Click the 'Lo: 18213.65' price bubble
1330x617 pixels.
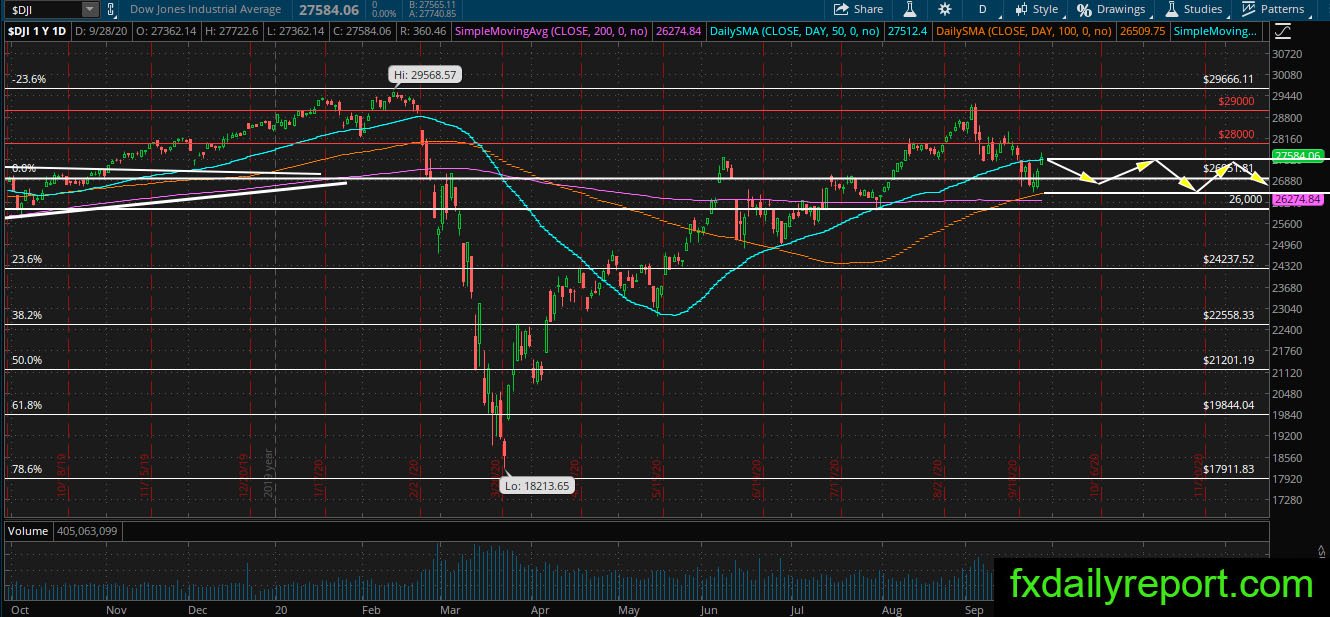(538, 486)
